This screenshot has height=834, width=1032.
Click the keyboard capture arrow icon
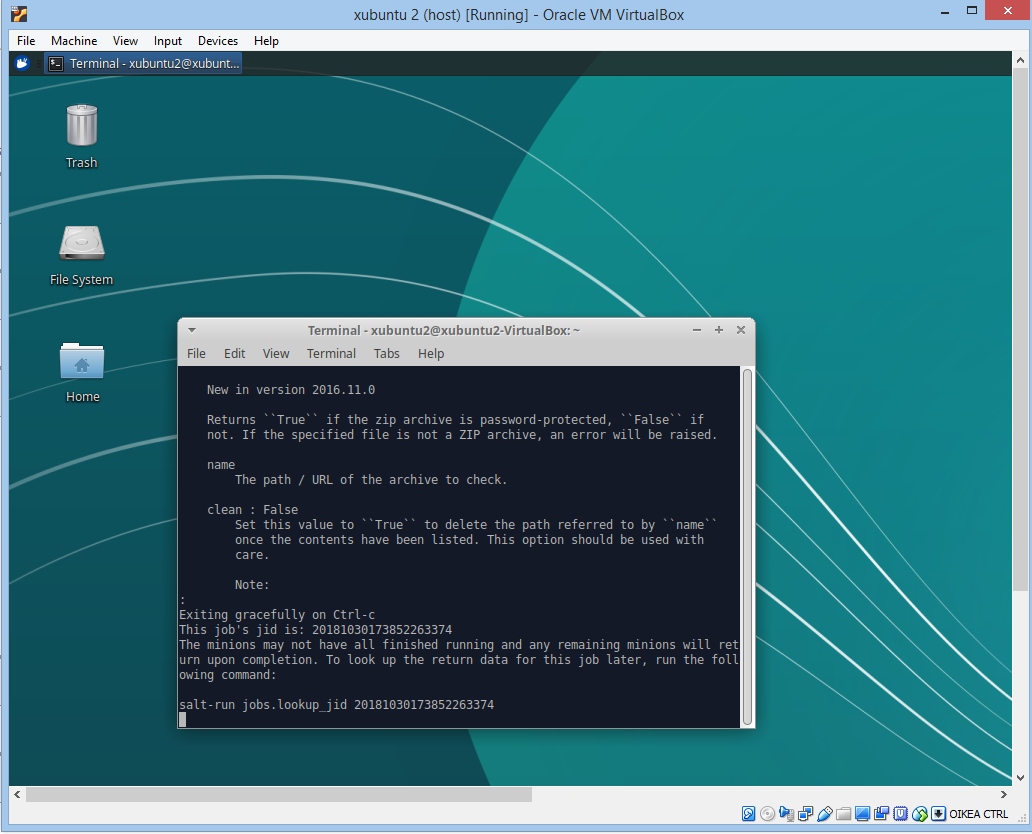tap(939, 814)
